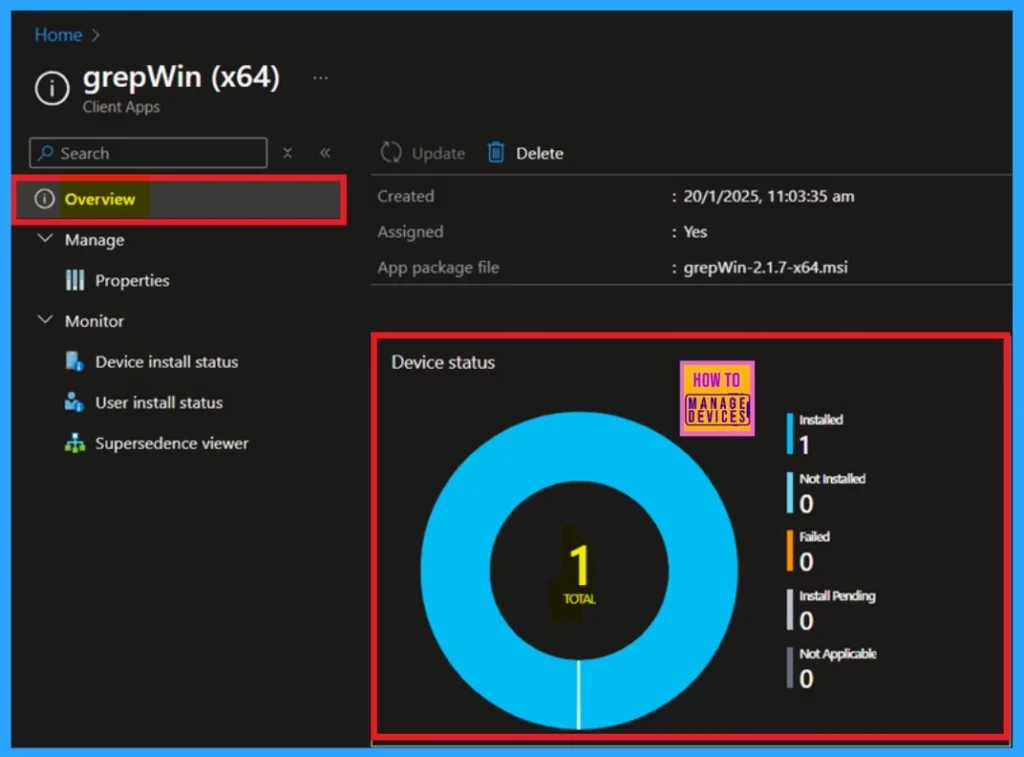
Task: Click the grepWin (x64) title
Action: [181, 77]
